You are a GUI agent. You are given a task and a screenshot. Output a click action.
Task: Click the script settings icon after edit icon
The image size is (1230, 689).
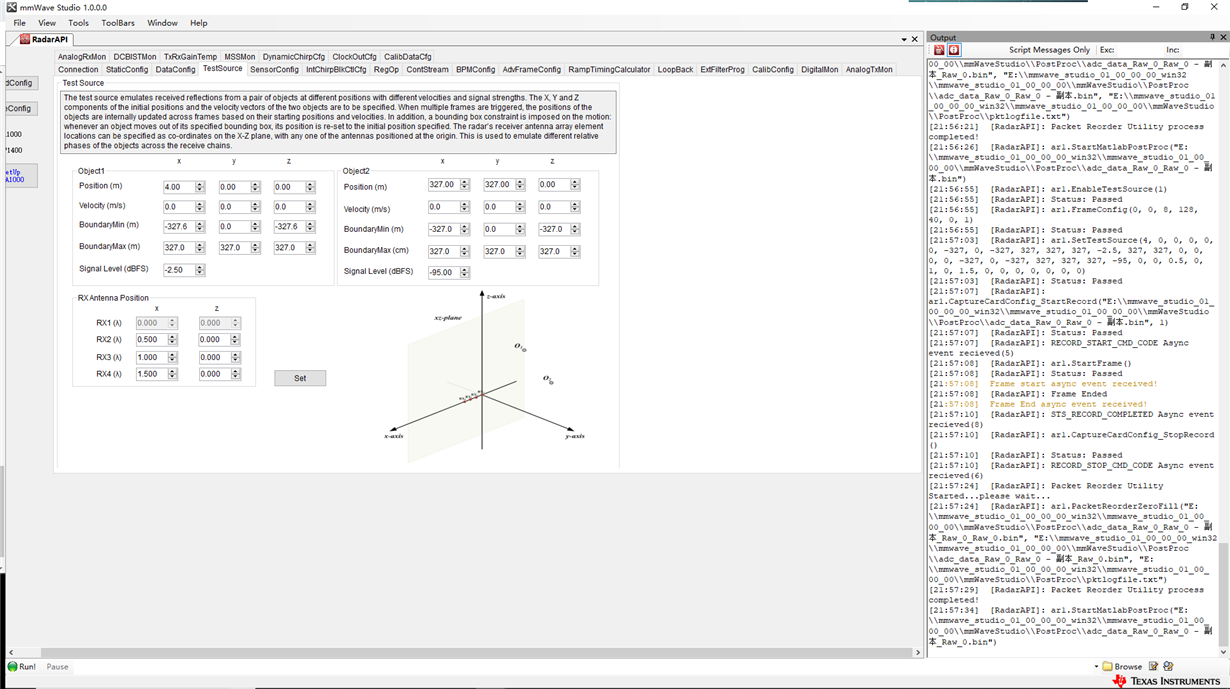1168,666
